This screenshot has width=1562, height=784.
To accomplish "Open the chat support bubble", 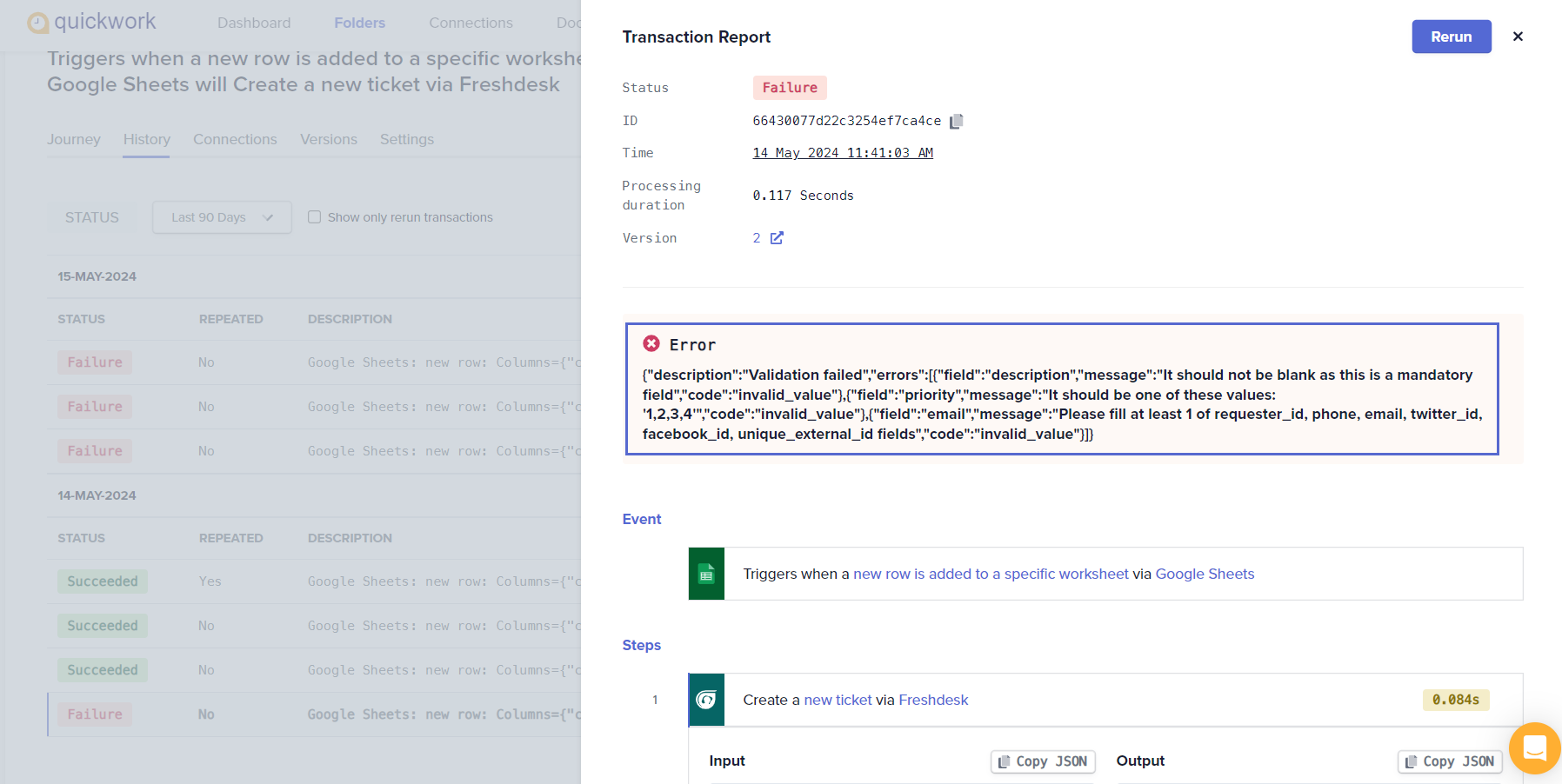I will pos(1535,748).
